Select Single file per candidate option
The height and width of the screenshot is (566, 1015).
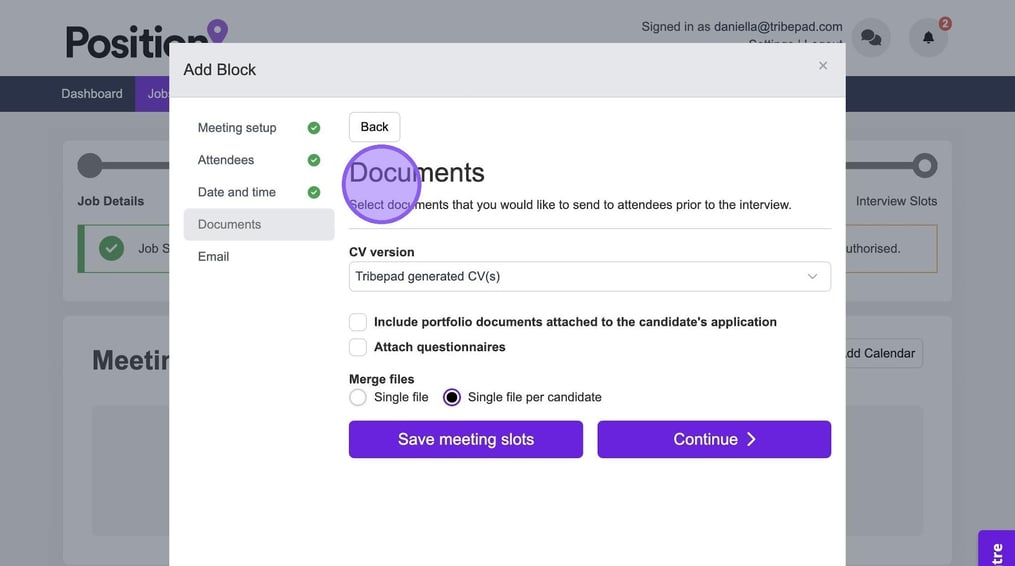click(x=452, y=397)
